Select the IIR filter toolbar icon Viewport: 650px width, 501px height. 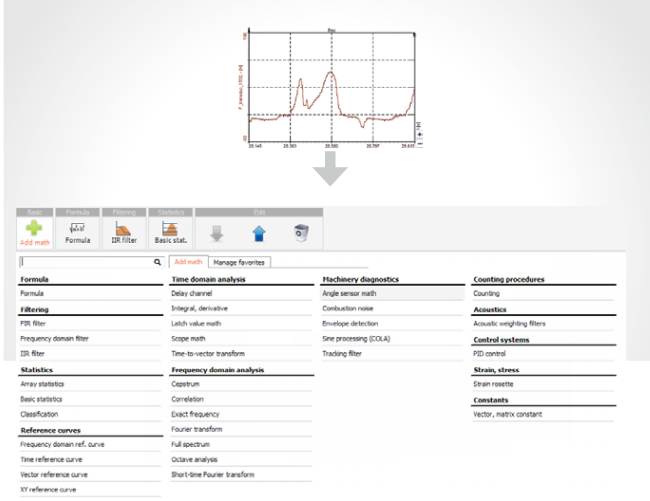point(124,233)
